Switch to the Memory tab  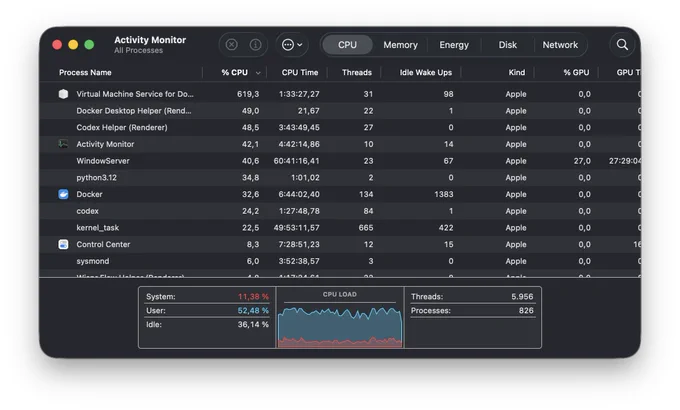pyautogui.click(x=400, y=45)
